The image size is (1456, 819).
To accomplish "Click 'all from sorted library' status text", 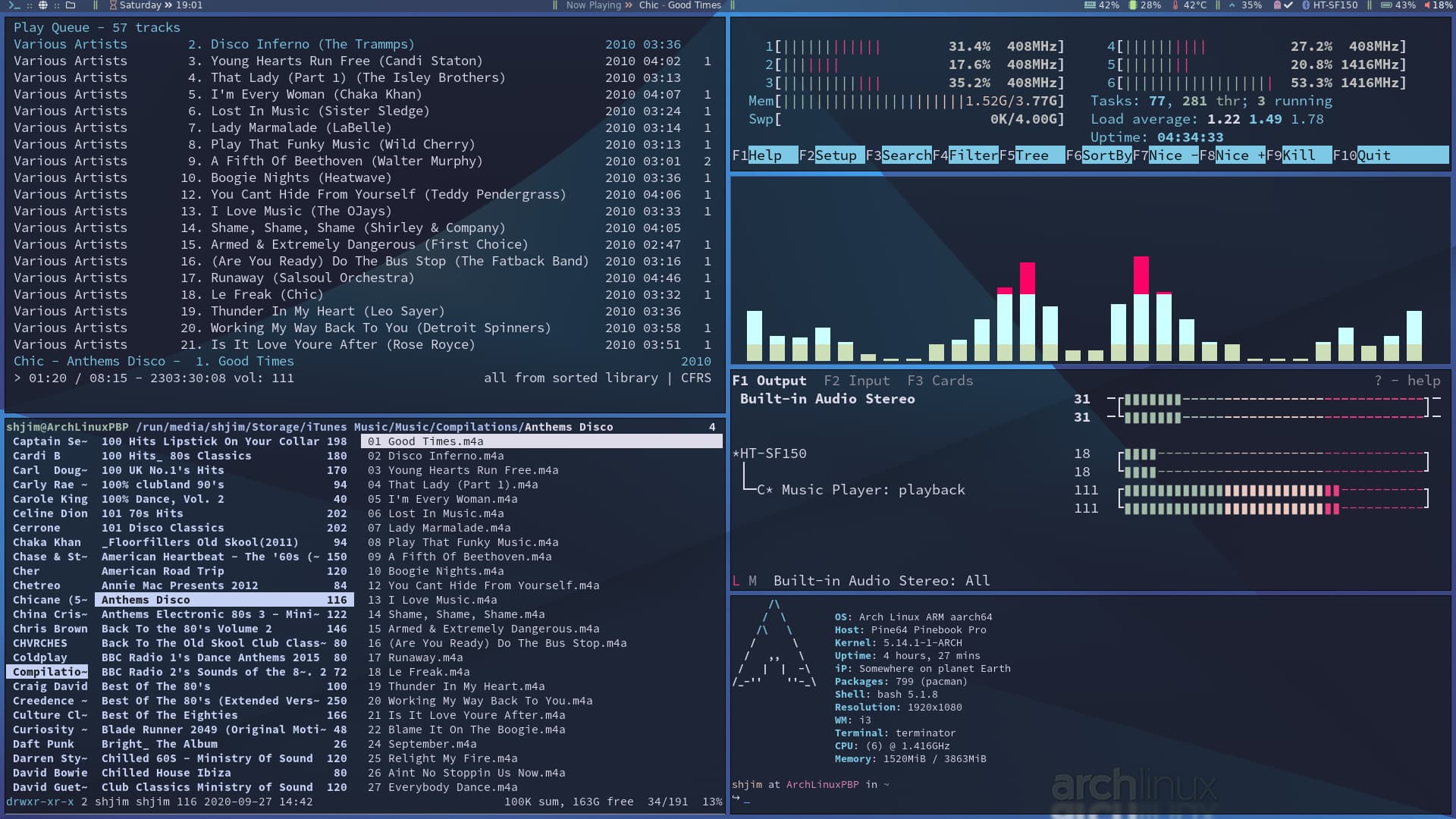I will (571, 378).
